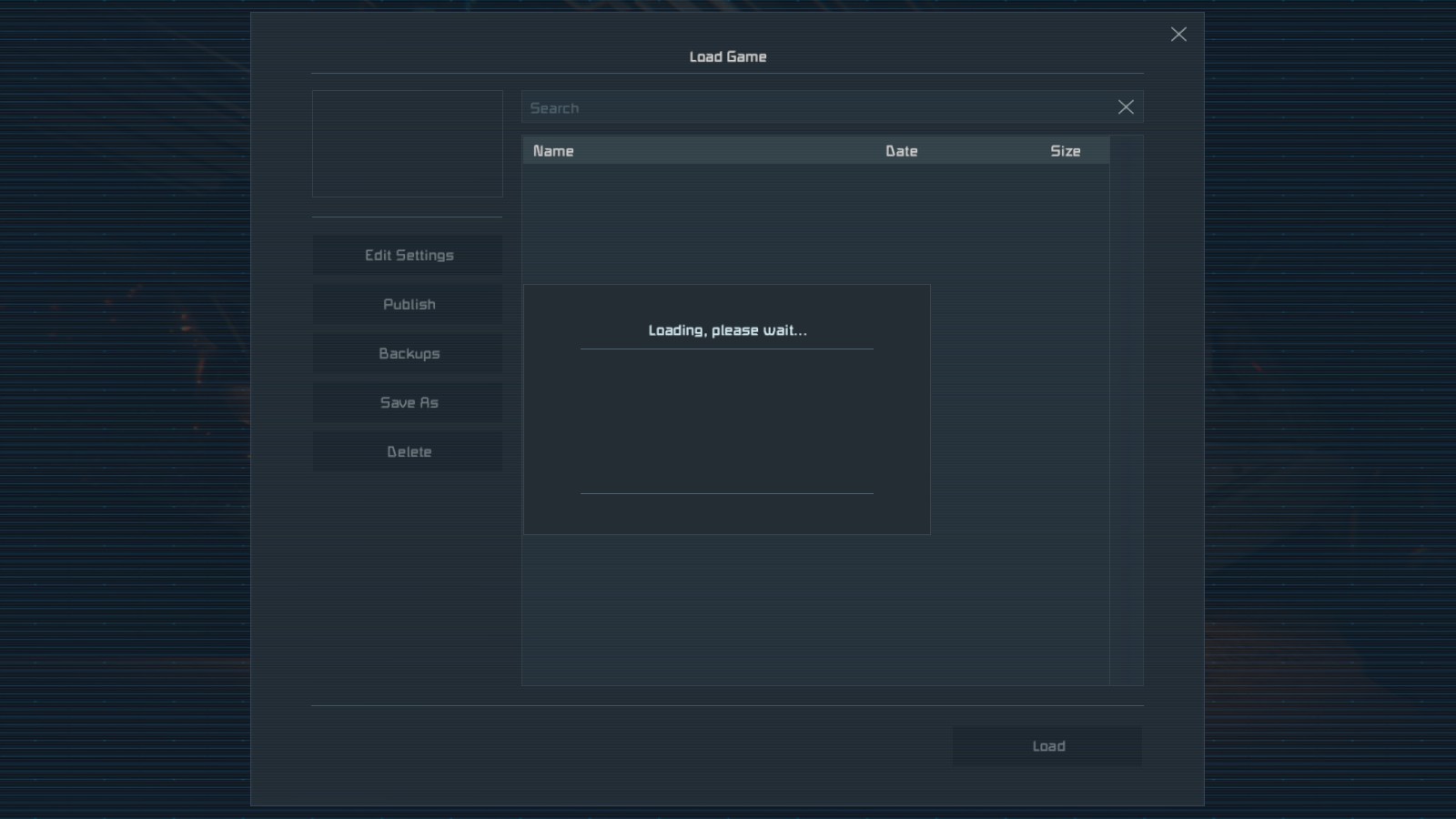
Task: Choose Save As in the sidebar
Action: (409, 403)
